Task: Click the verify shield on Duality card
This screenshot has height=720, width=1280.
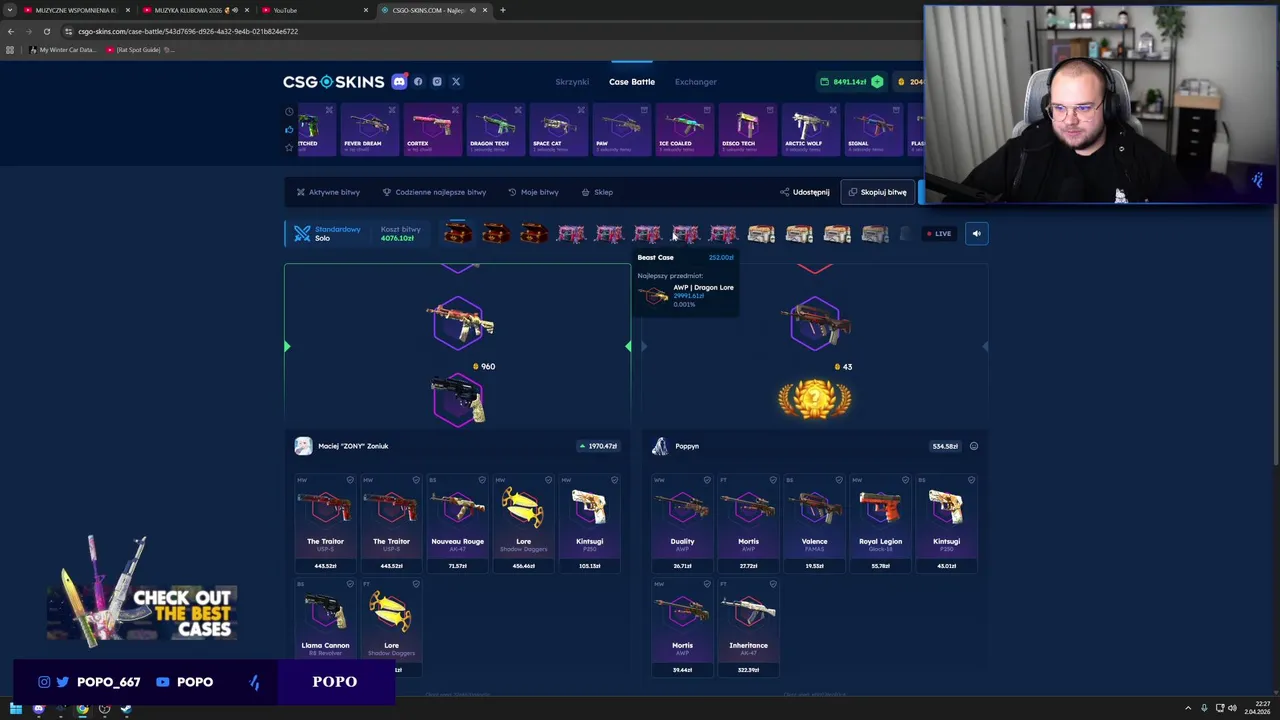Action: (707, 480)
